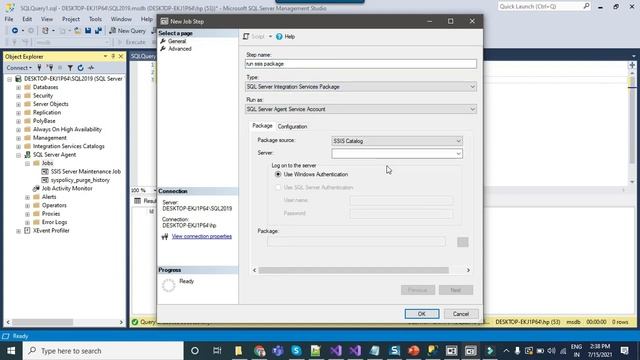
Task: Open Microsoft Teams from the taskbar
Action: [x=278, y=351]
